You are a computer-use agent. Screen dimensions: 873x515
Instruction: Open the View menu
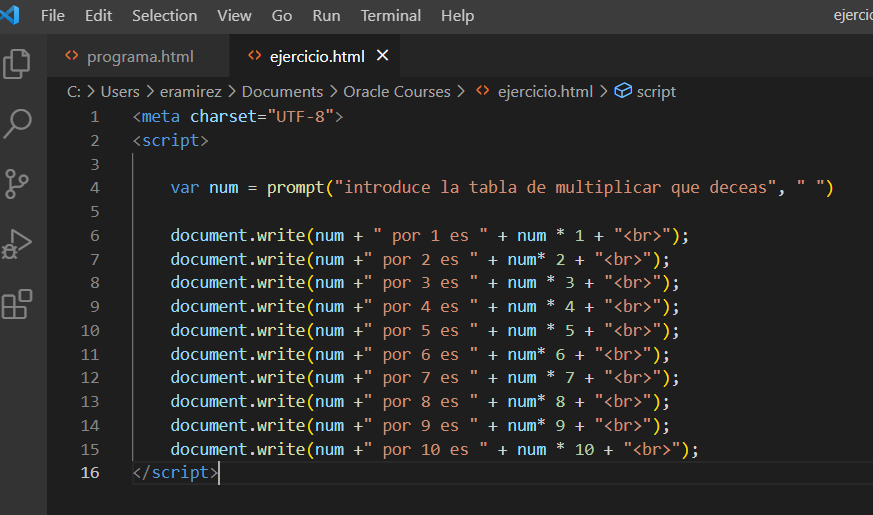(234, 16)
